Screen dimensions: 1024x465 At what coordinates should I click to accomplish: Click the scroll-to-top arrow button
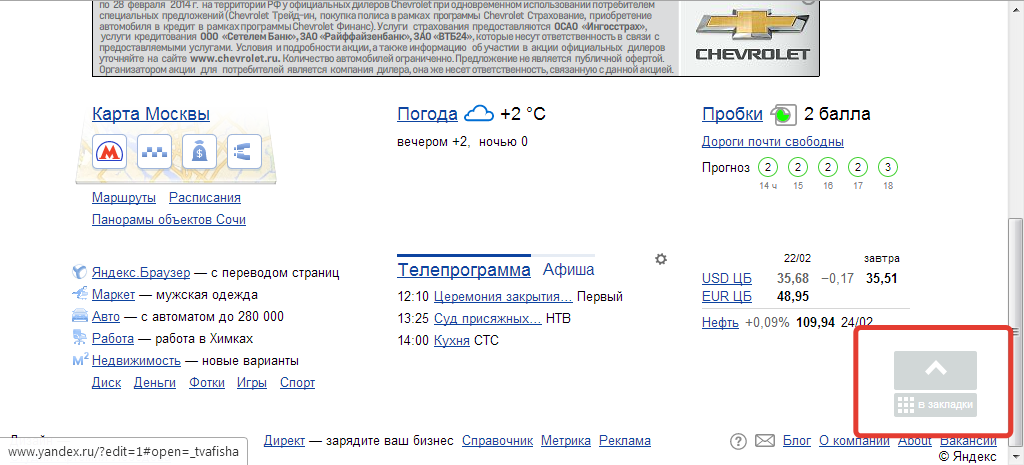tap(935, 370)
